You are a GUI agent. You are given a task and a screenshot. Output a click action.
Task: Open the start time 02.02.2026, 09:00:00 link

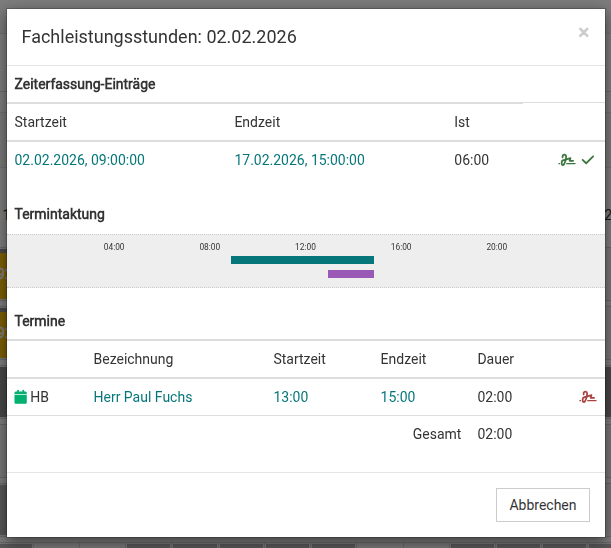click(80, 160)
